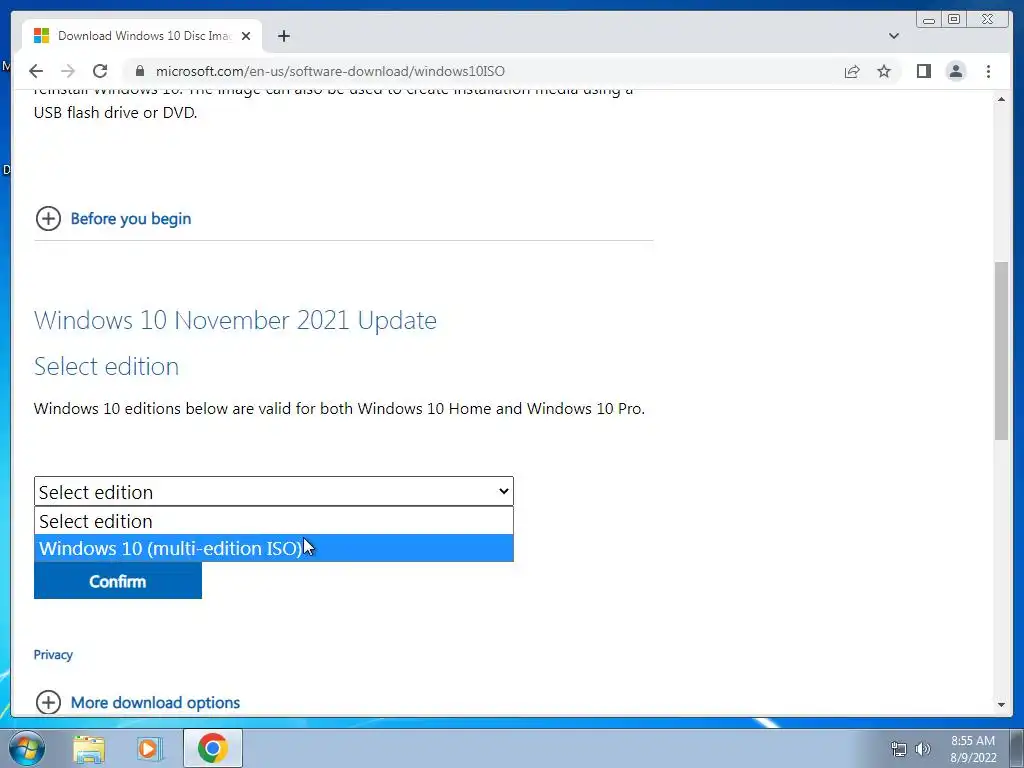The image size is (1024, 768).
Task: Open the network tray icon
Action: click(899, 749)
